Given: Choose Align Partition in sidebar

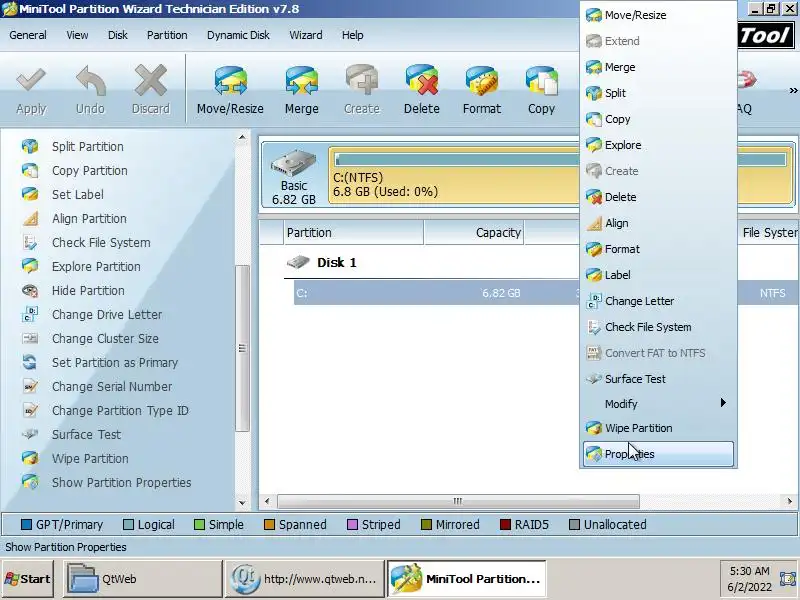Looking at the screenshot, I should 89,218.
